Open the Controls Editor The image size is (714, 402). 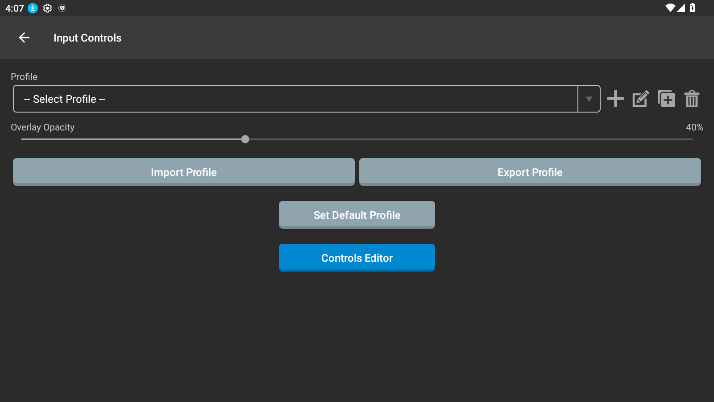(357, 258)
